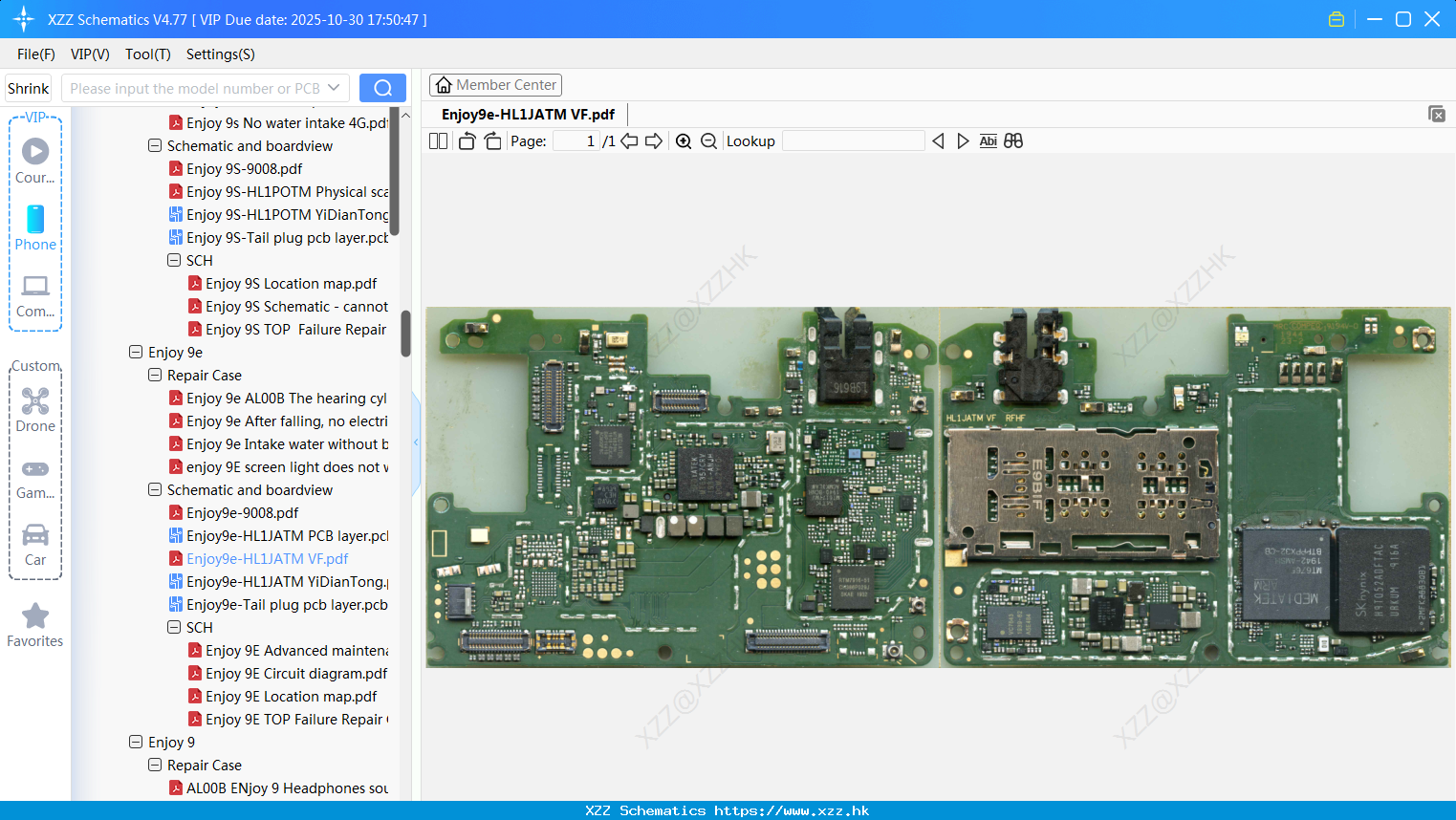1456x820 pixels.
Task: Open the Course section with the play icon
Action: (35, 151)
